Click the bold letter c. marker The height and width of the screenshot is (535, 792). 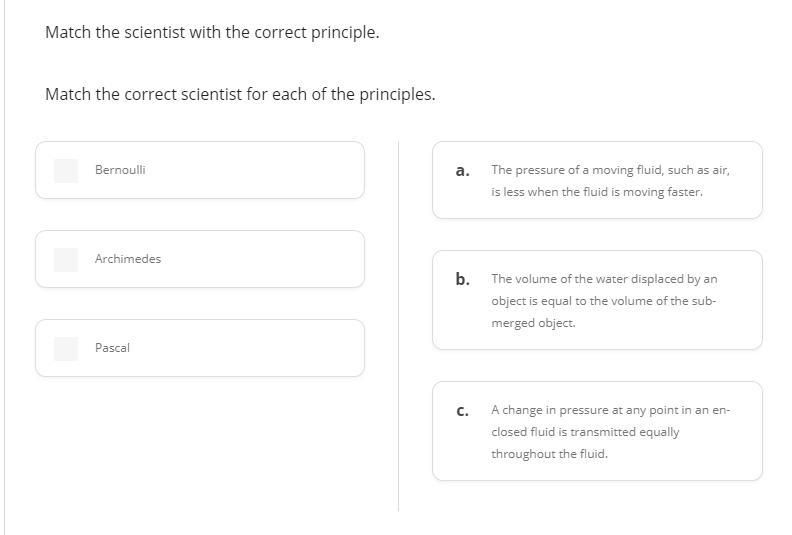coord(462,411)
